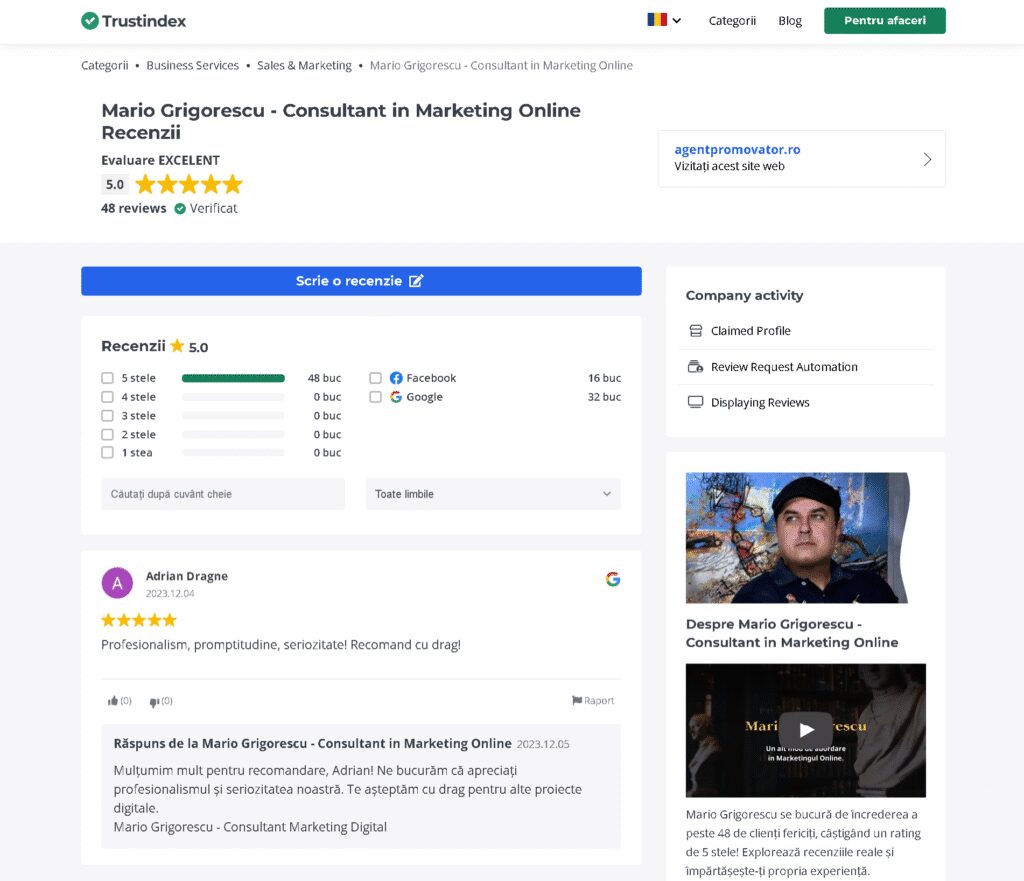
Task: Open the Blog menu item
Action: (x=790, y=21)
